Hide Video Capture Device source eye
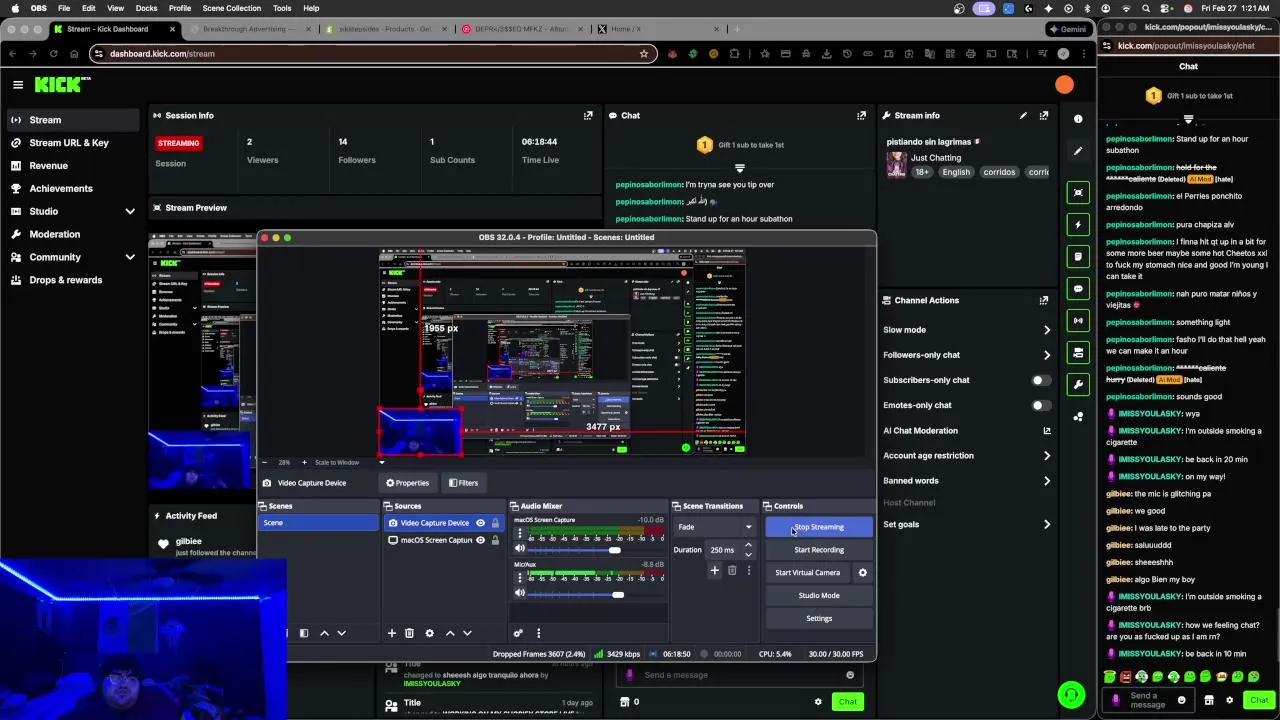The image size is (1280, 720). tap(480, 523)
